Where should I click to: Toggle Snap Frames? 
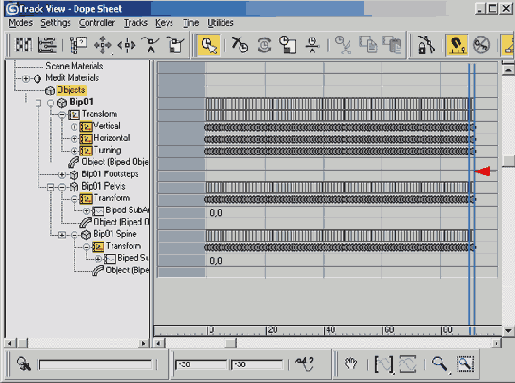coord(456,45)
